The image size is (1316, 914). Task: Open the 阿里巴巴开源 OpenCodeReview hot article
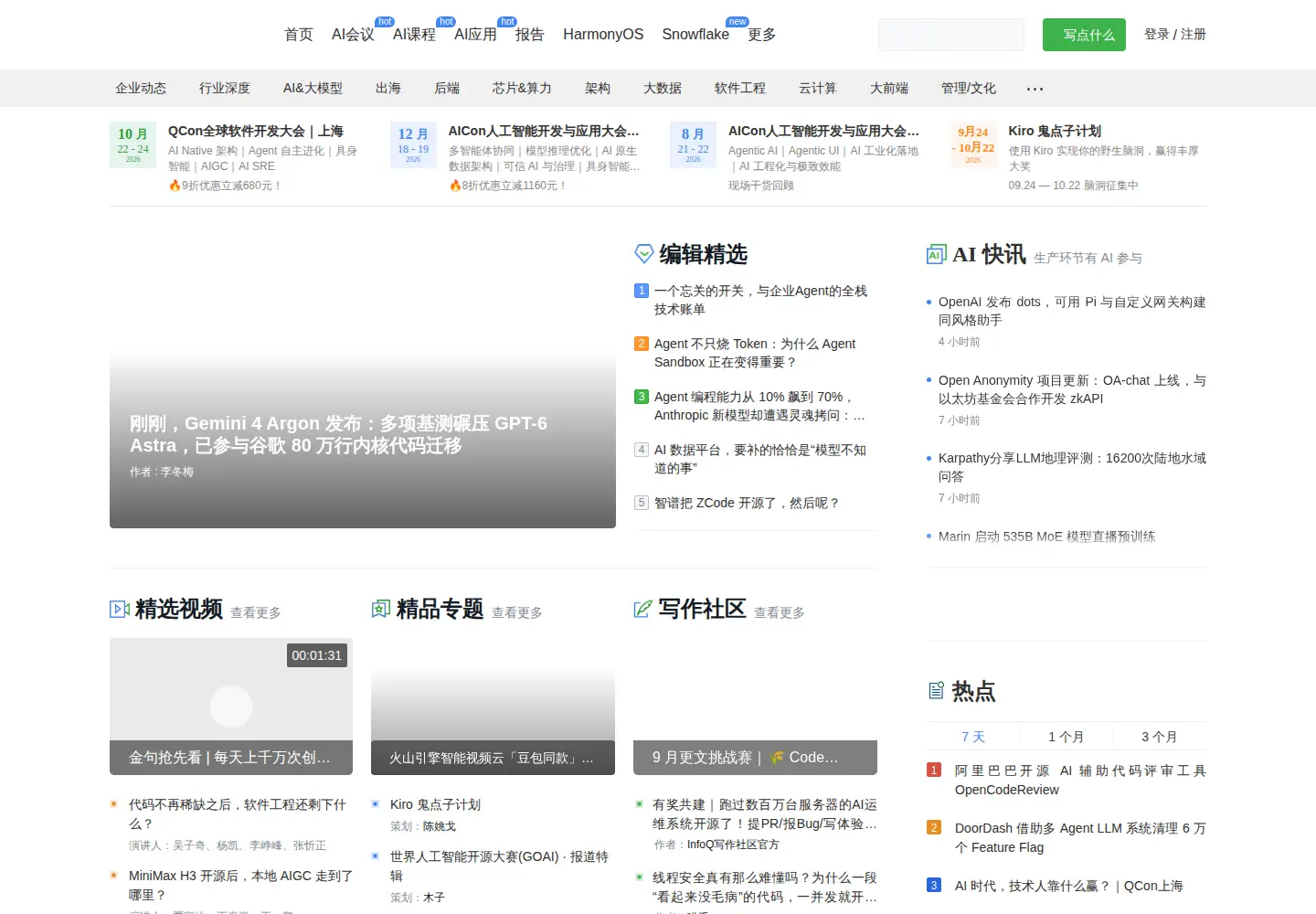pyautogui.click(x=1080, y=780)
